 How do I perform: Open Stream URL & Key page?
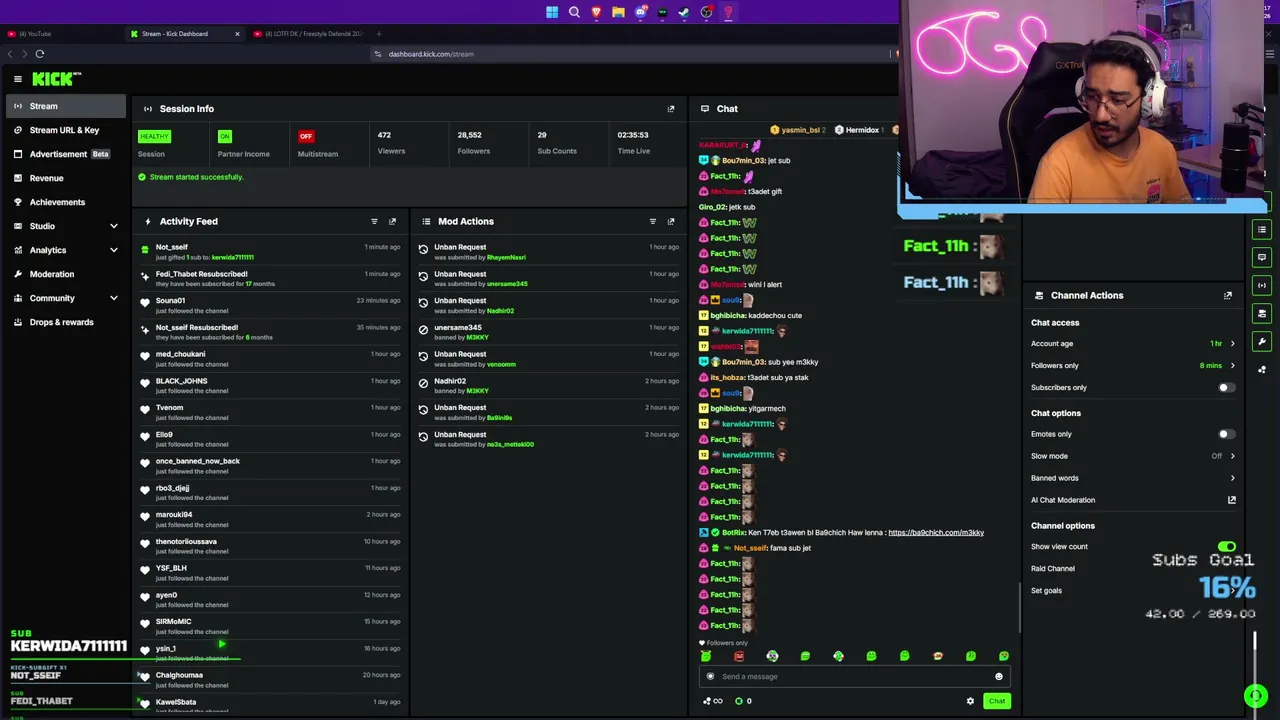(64, 130)
